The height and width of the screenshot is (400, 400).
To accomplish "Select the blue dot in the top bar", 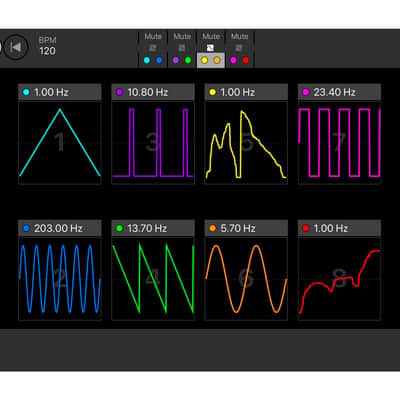I will [159, 60].
